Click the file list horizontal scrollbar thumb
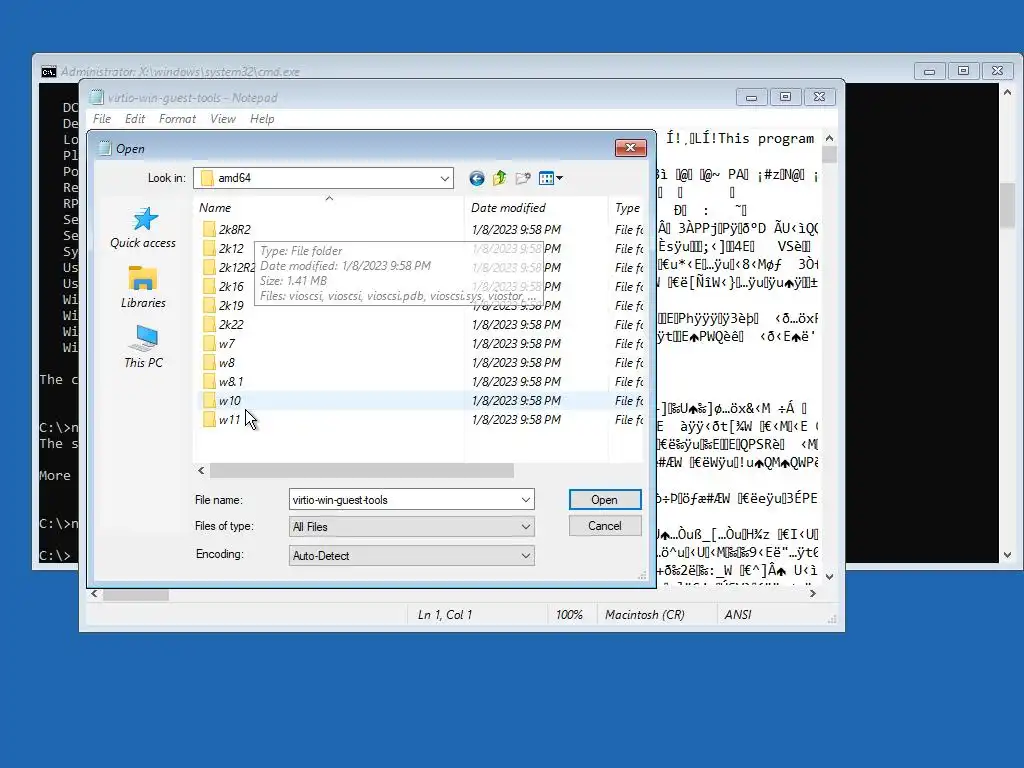This screenshot has height=768, width=1024. click(362, 470)
